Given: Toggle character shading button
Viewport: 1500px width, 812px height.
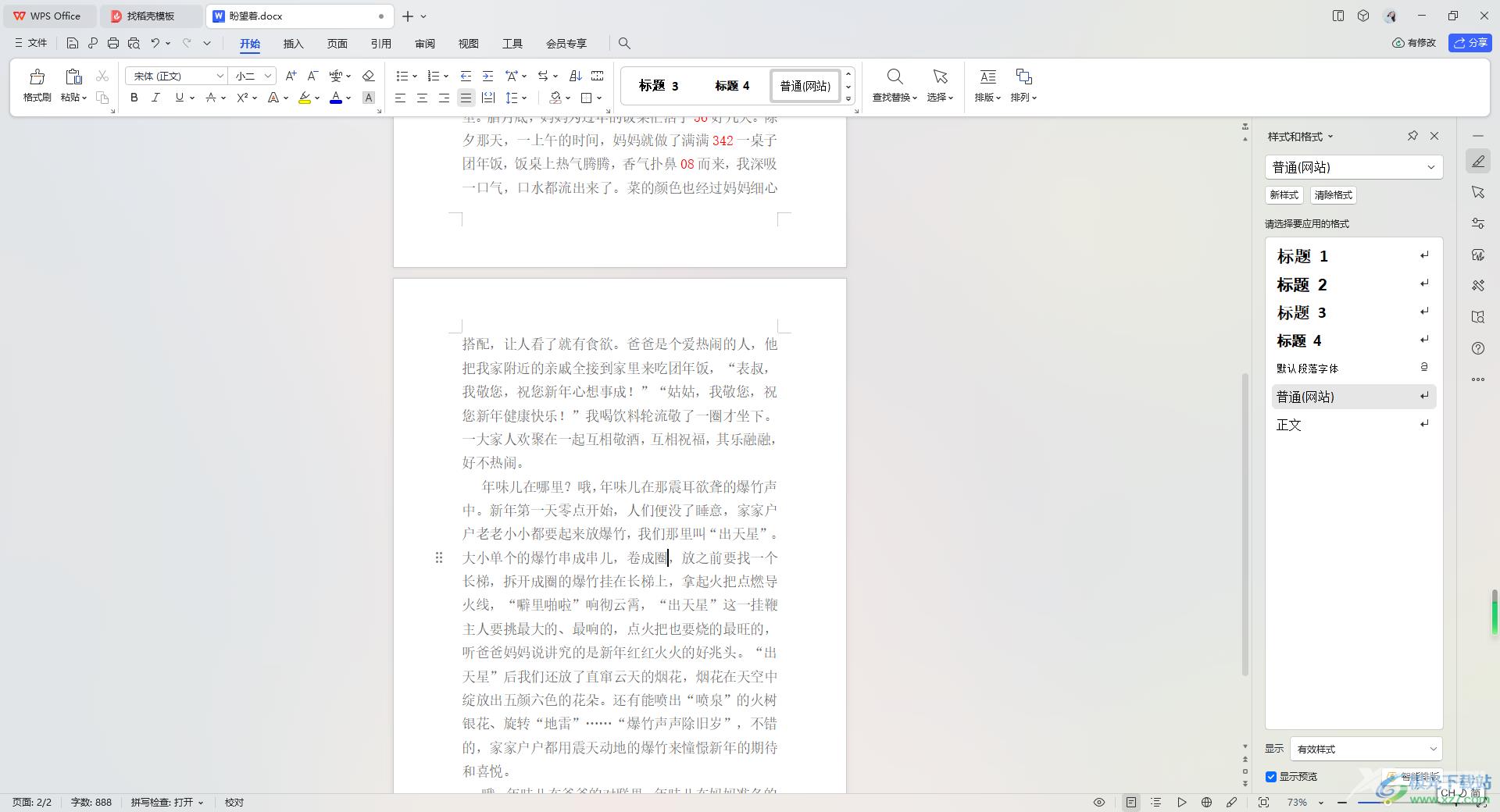Looking at the screenshot, I should 369,98.
